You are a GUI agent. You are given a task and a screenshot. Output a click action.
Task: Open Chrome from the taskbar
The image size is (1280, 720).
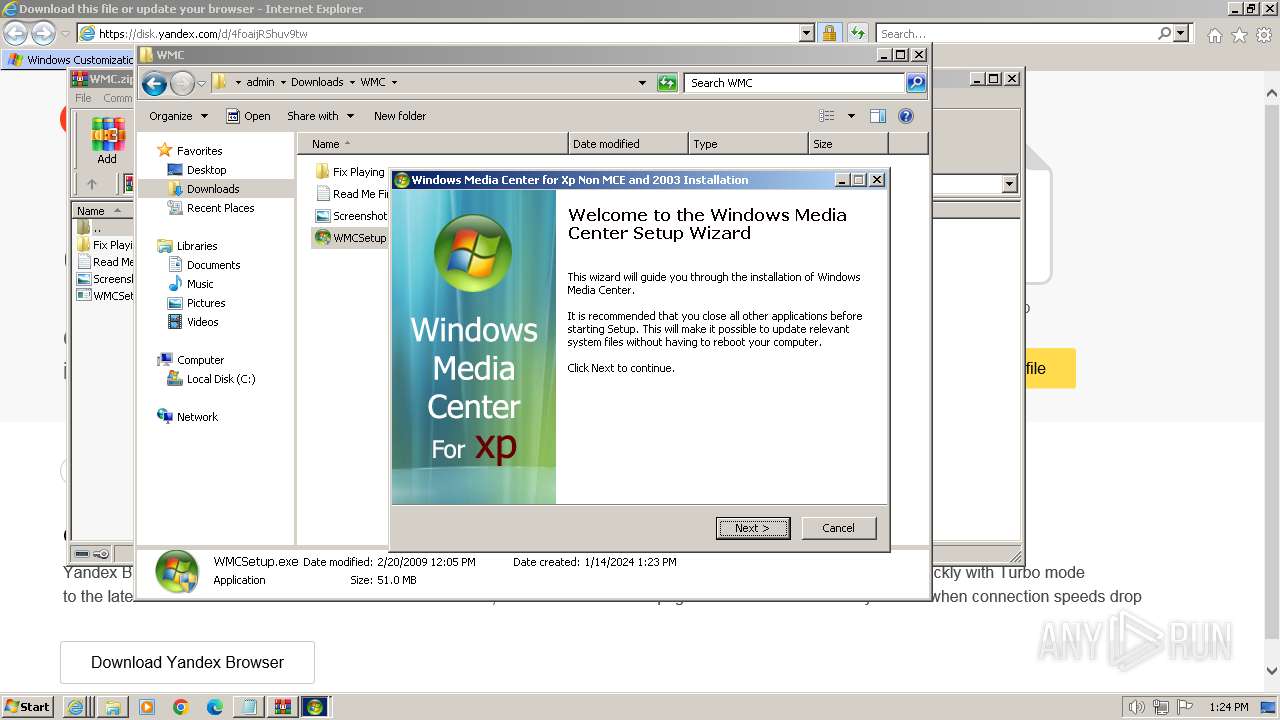click(181, 707)
